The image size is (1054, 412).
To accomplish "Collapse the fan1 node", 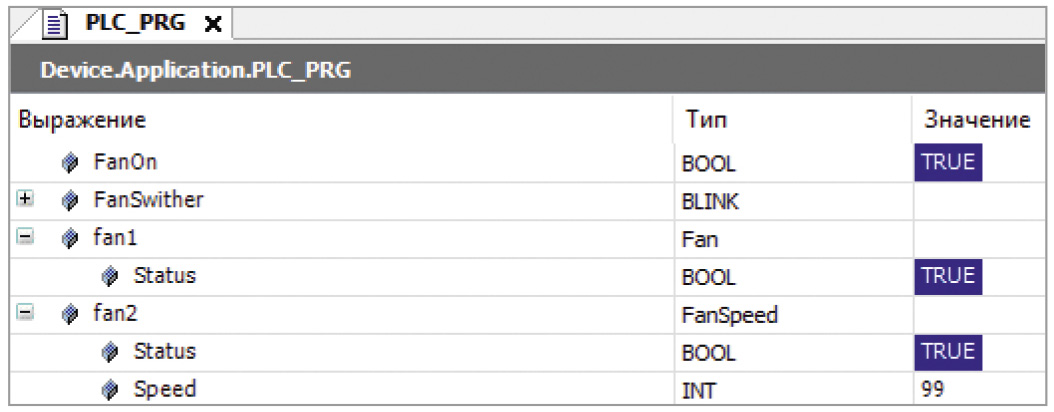I will tap(25, 238).
